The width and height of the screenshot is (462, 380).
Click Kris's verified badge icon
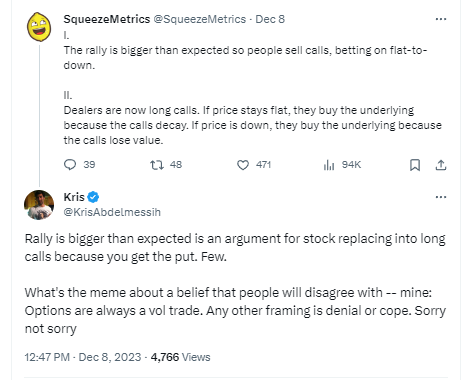click(x=93, y=197)
